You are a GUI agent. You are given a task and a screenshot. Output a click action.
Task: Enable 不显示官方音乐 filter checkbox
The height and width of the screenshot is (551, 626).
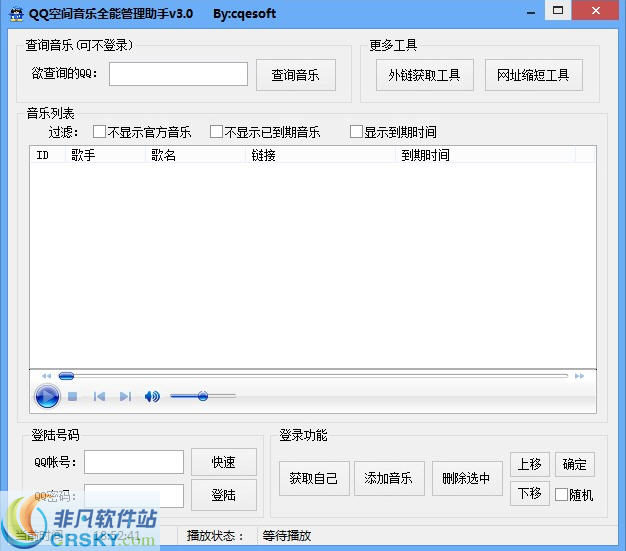click(99, 132)
